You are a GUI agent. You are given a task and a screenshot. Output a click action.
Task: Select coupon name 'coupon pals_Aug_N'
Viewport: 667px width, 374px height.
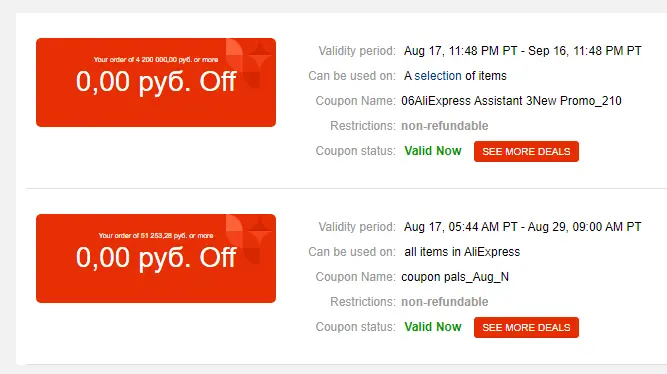pos(455,277)
